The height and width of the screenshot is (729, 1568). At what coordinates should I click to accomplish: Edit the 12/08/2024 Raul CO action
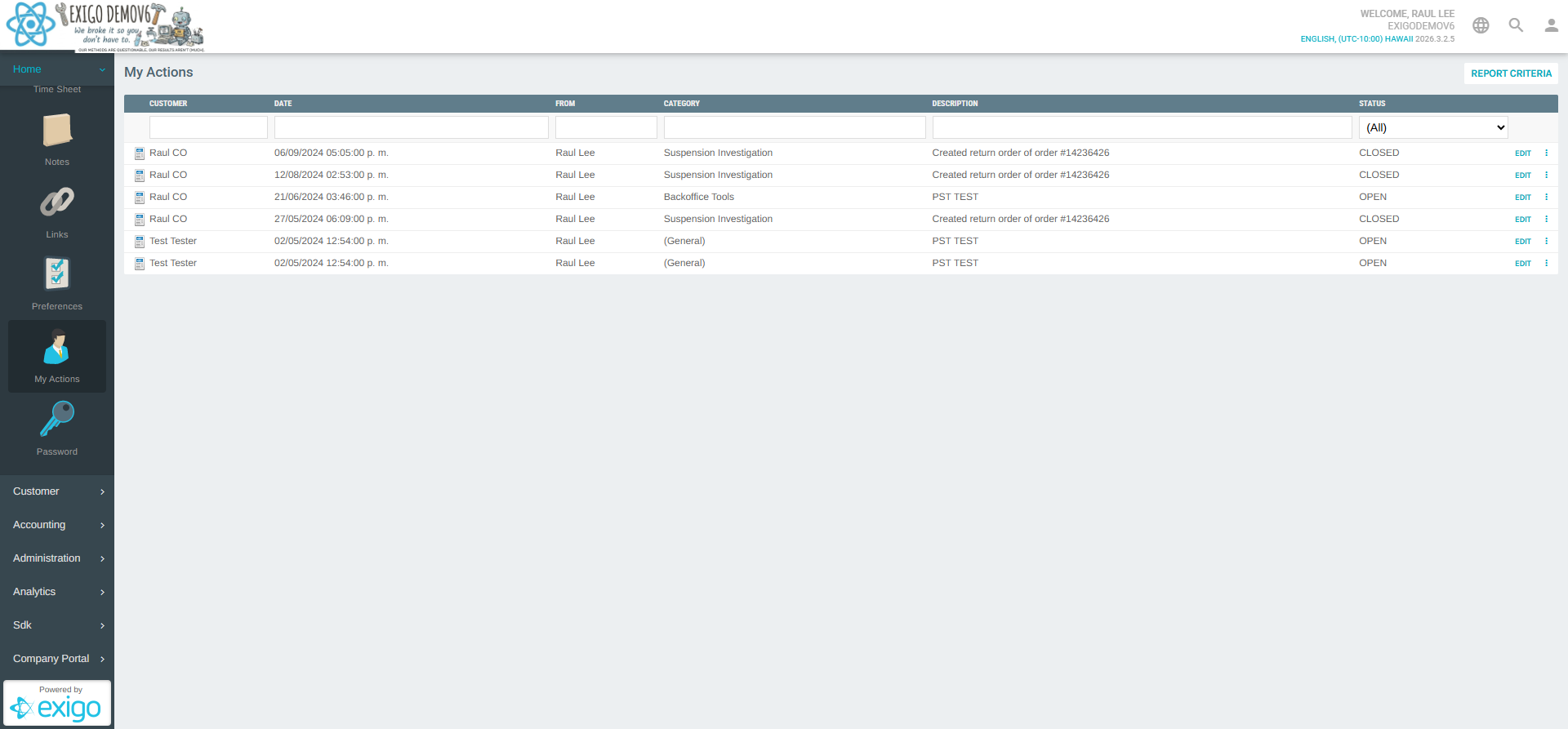tap(1523, 176)
